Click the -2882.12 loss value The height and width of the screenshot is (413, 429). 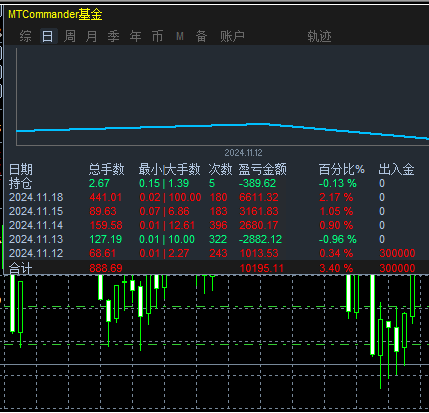click(260, 239)
